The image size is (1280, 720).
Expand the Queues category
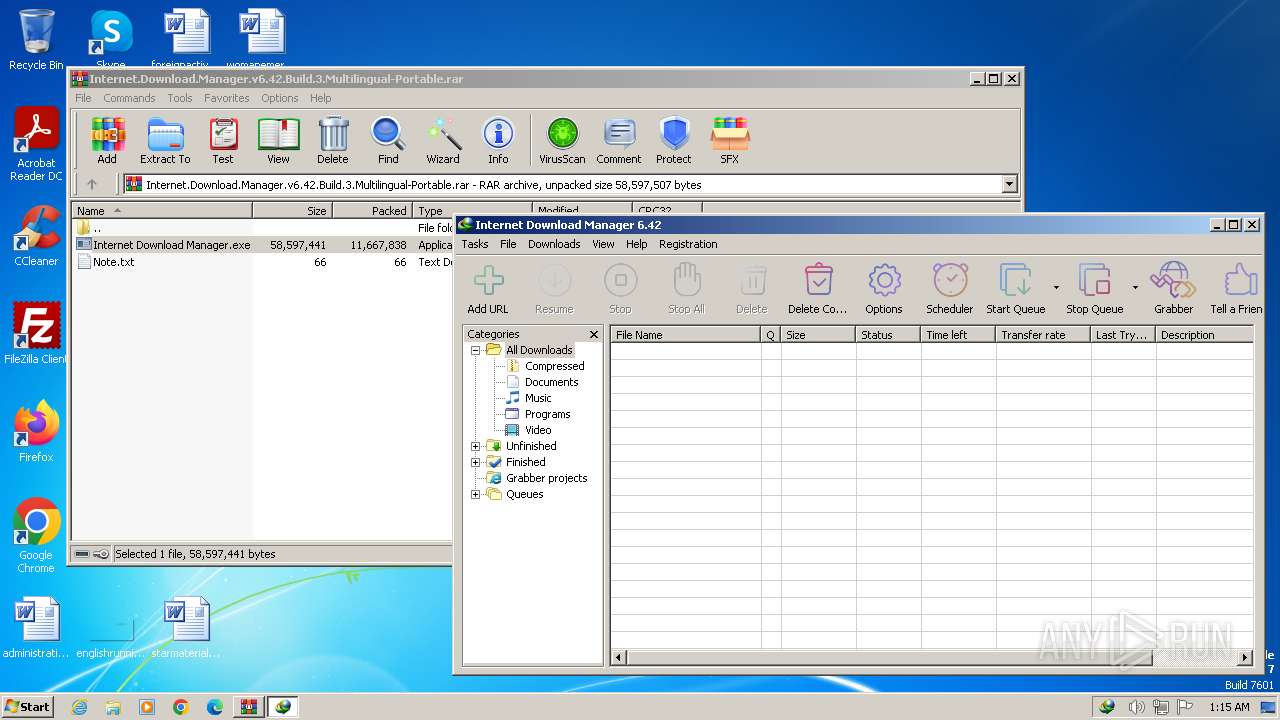point(476,494)
